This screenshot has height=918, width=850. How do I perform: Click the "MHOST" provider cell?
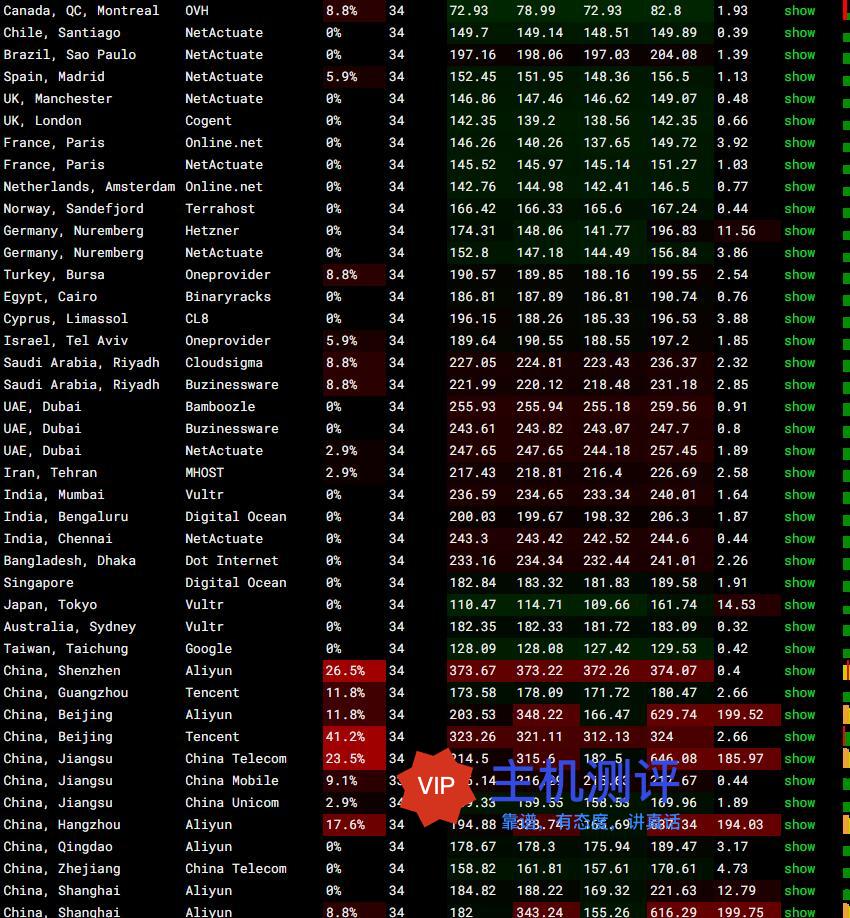pyautogui.click(x=204, y=472)
